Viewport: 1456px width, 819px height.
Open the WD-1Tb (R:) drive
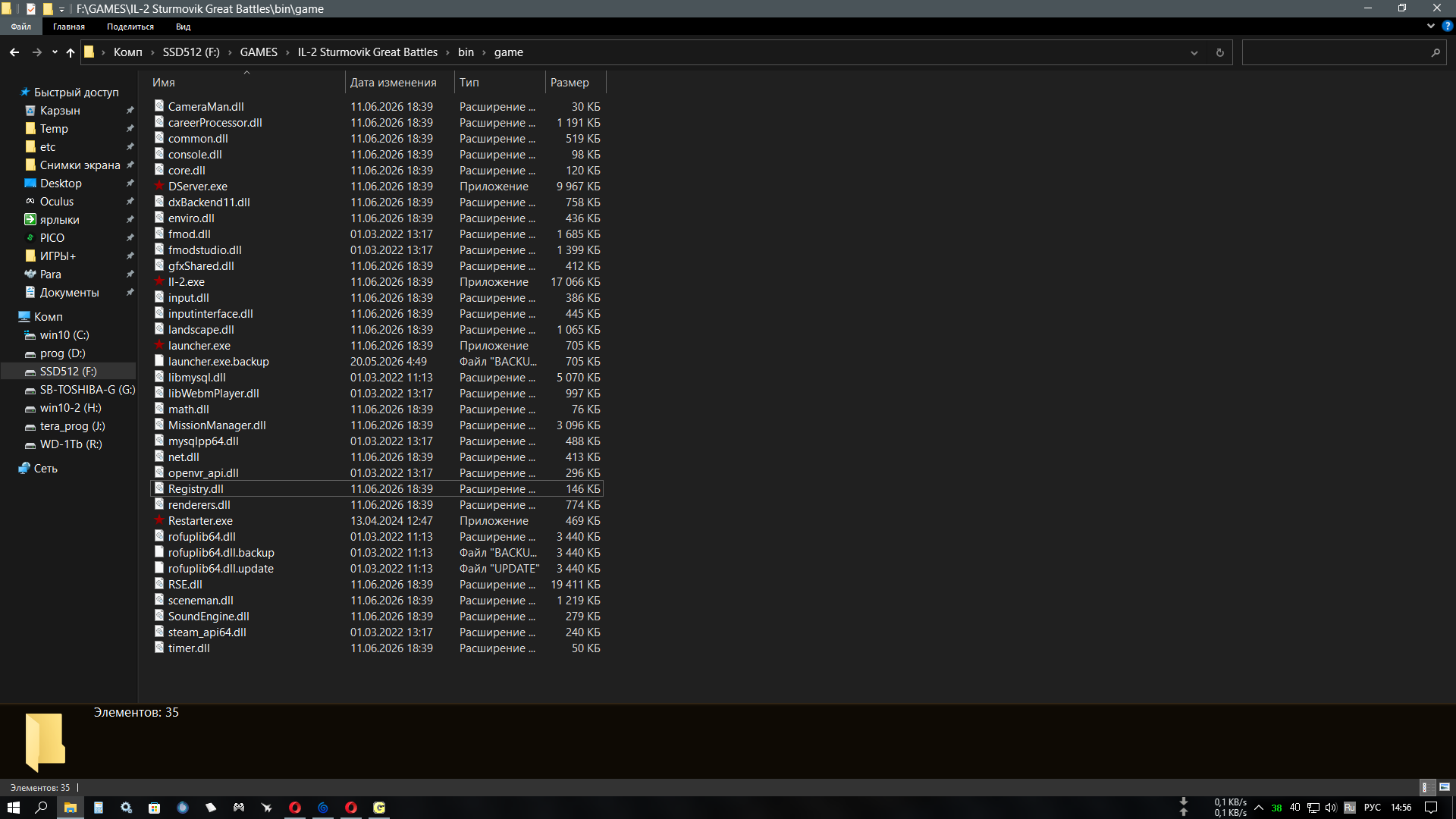71,444
